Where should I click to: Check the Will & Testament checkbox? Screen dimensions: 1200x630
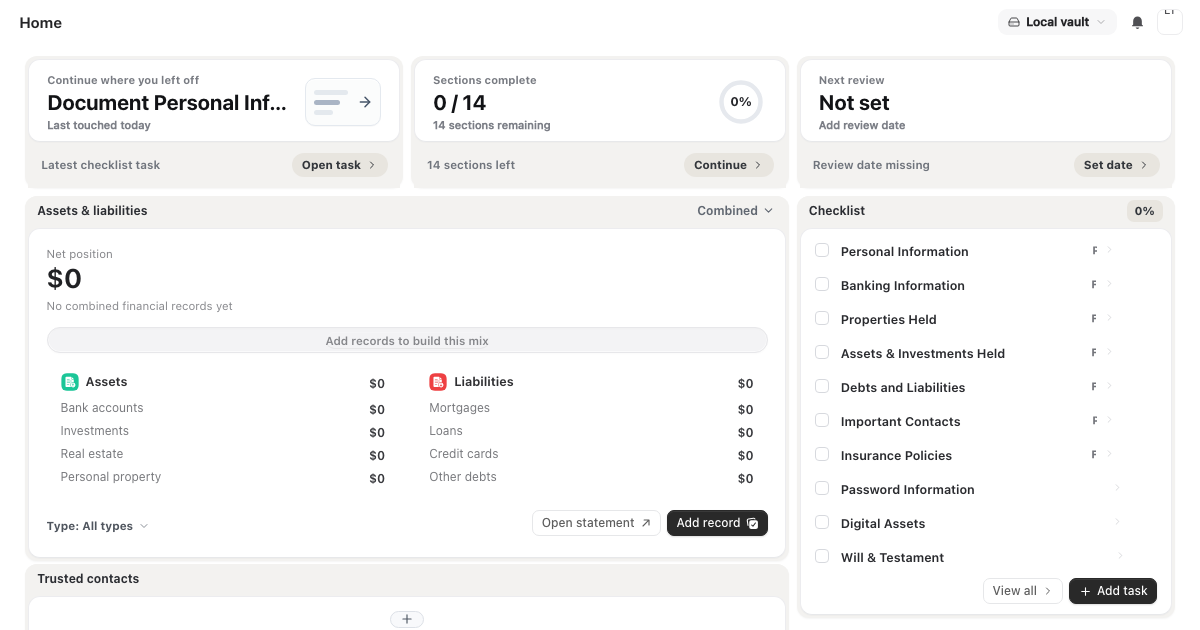[x=822, y=557]
